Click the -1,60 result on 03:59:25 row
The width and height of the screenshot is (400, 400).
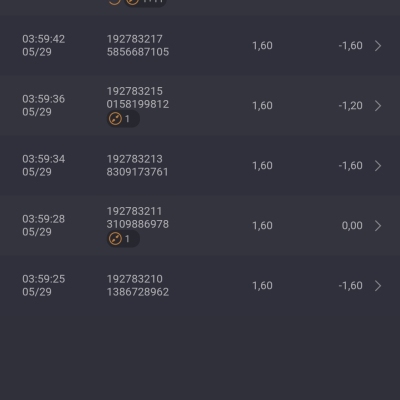coord(350,286)
